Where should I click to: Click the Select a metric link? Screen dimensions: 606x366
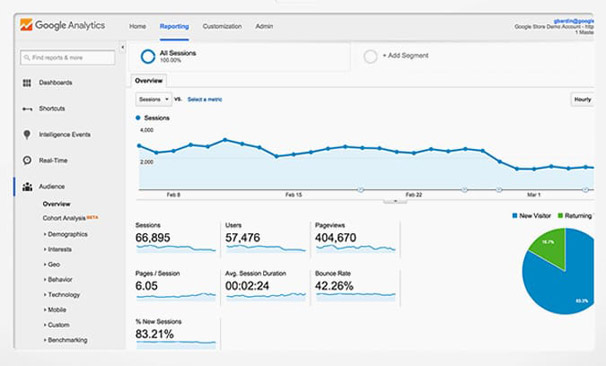(x=205, y=99)
